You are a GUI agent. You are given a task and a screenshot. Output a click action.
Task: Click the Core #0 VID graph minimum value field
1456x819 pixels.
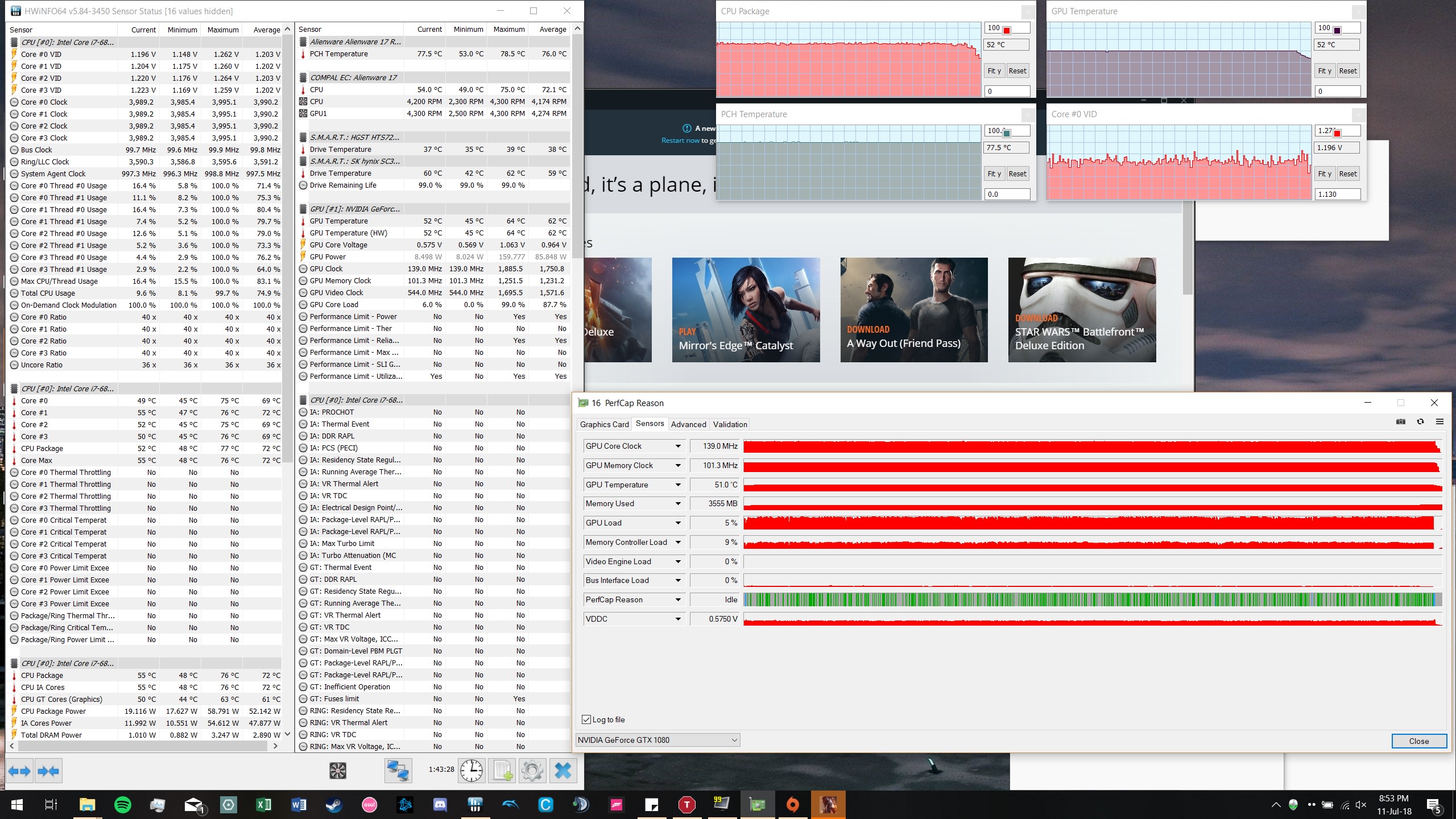(1338, 195)
